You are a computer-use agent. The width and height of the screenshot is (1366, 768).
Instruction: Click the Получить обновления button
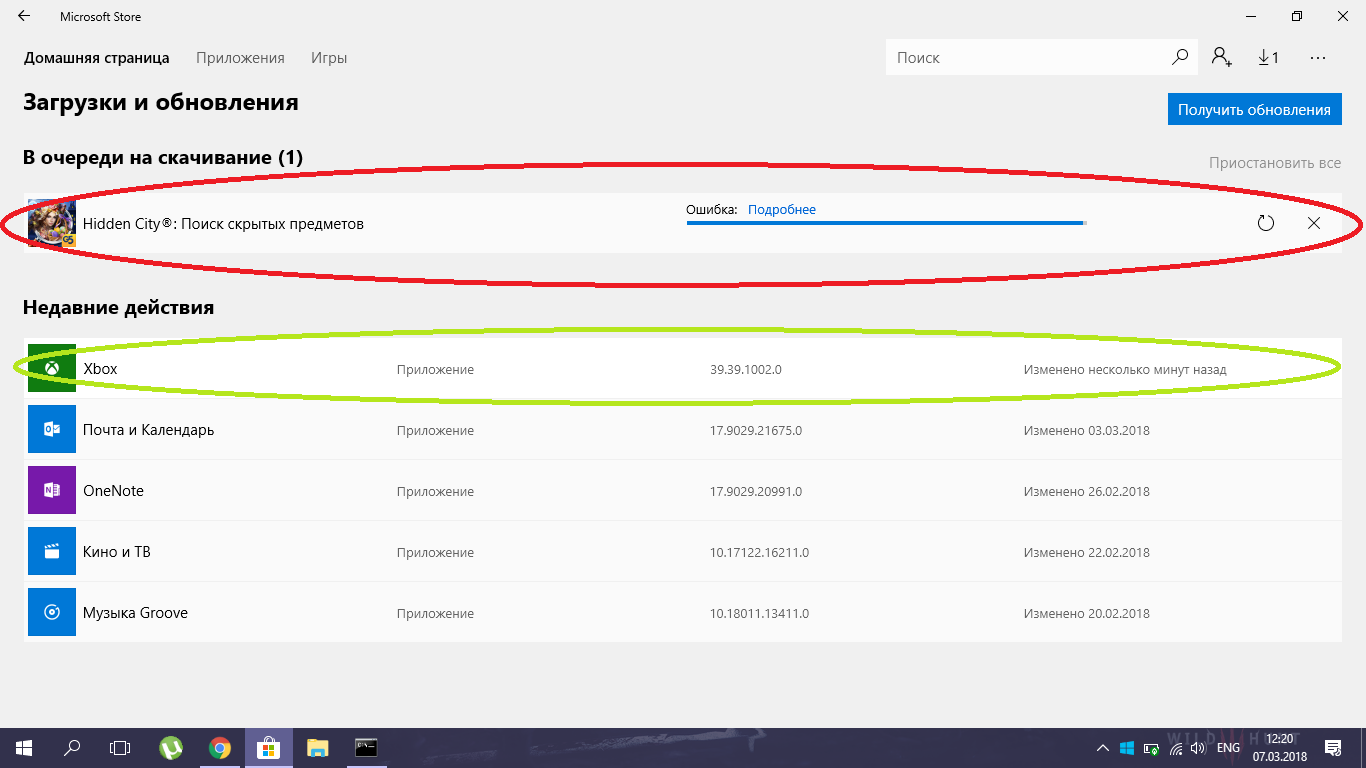click(1254, 110)
